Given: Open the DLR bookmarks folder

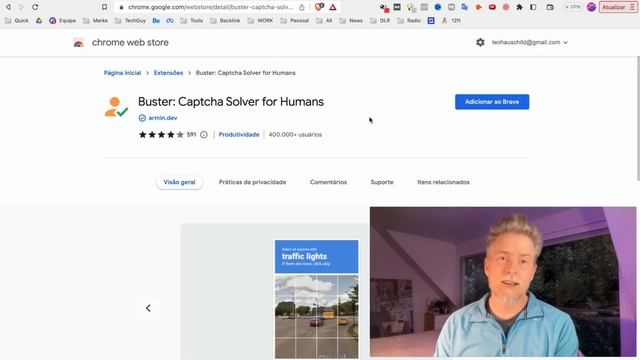Looking at the screenshot, I should click(x=380, y=20).
